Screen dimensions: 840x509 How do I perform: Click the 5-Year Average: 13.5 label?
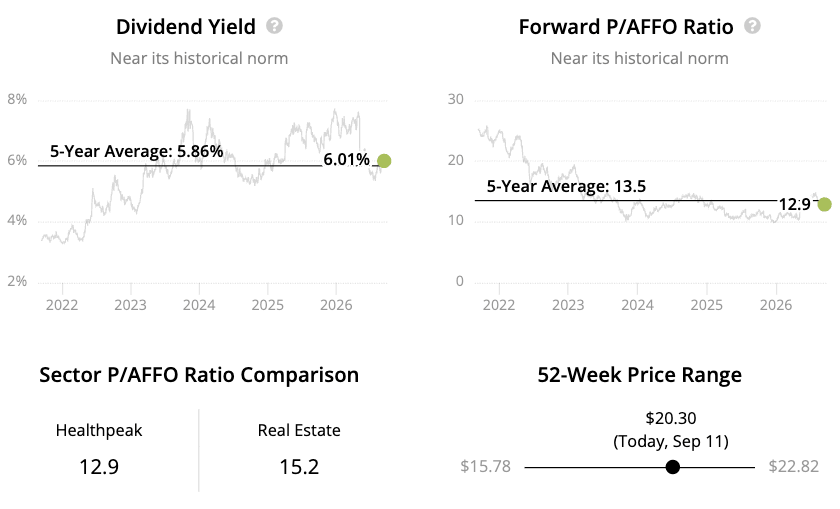point(566,186)
